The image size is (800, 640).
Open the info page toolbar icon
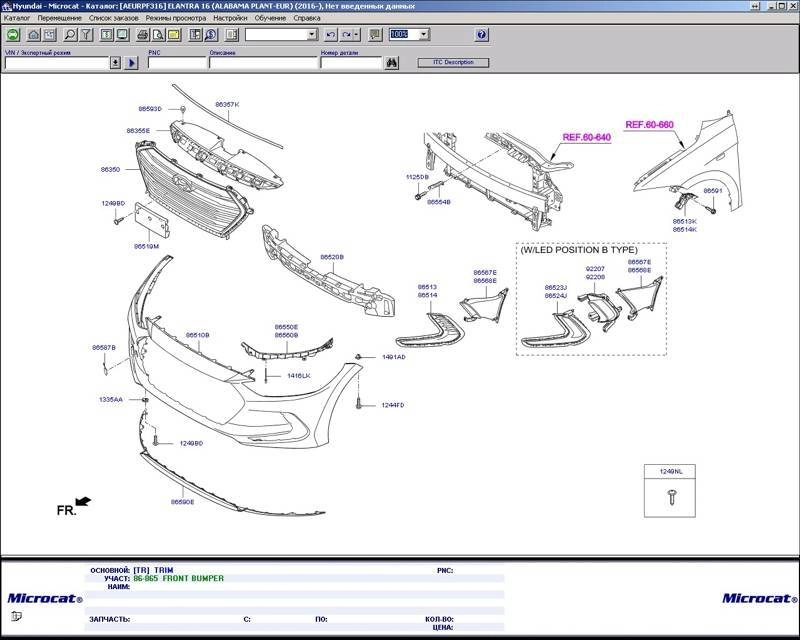click(106, 35)
